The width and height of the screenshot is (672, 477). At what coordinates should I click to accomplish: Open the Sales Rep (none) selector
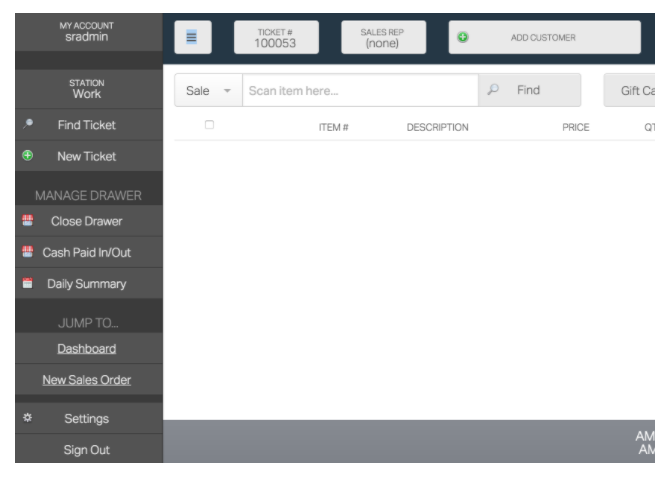pyautogui.click(x=383, y=37)
